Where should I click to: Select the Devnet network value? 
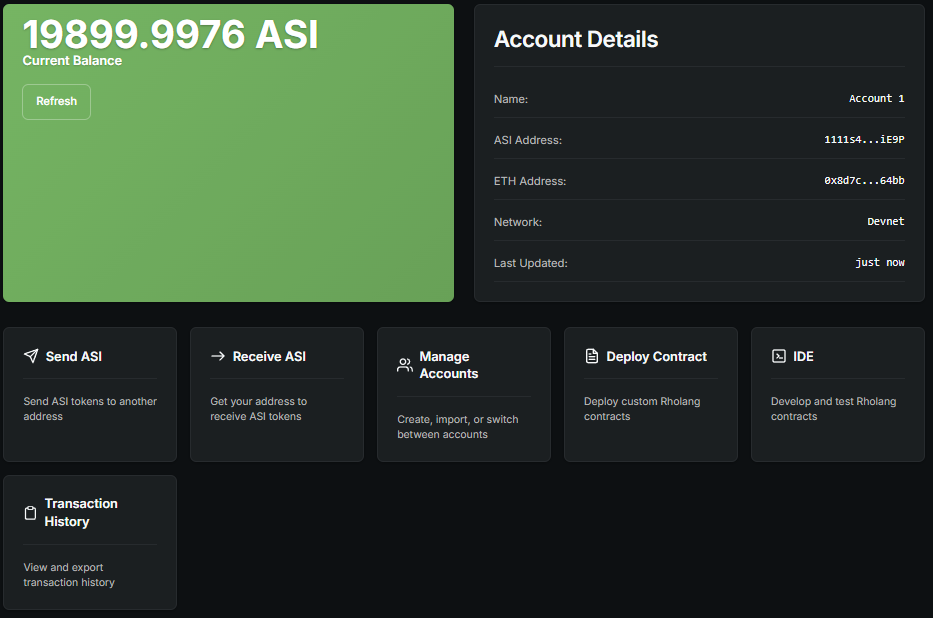(885, 222)
